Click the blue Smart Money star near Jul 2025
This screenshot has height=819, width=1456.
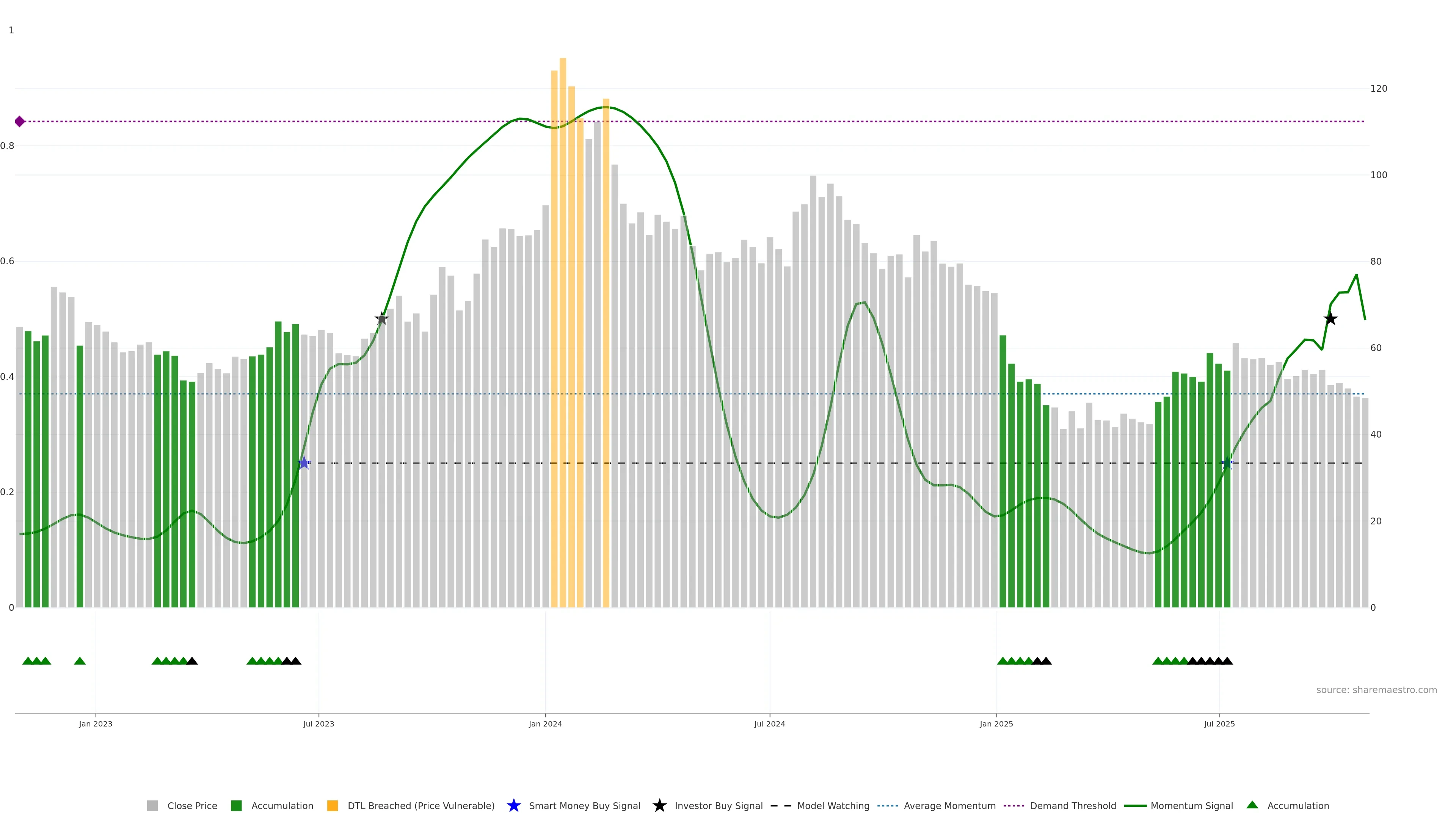point(1227,463)
